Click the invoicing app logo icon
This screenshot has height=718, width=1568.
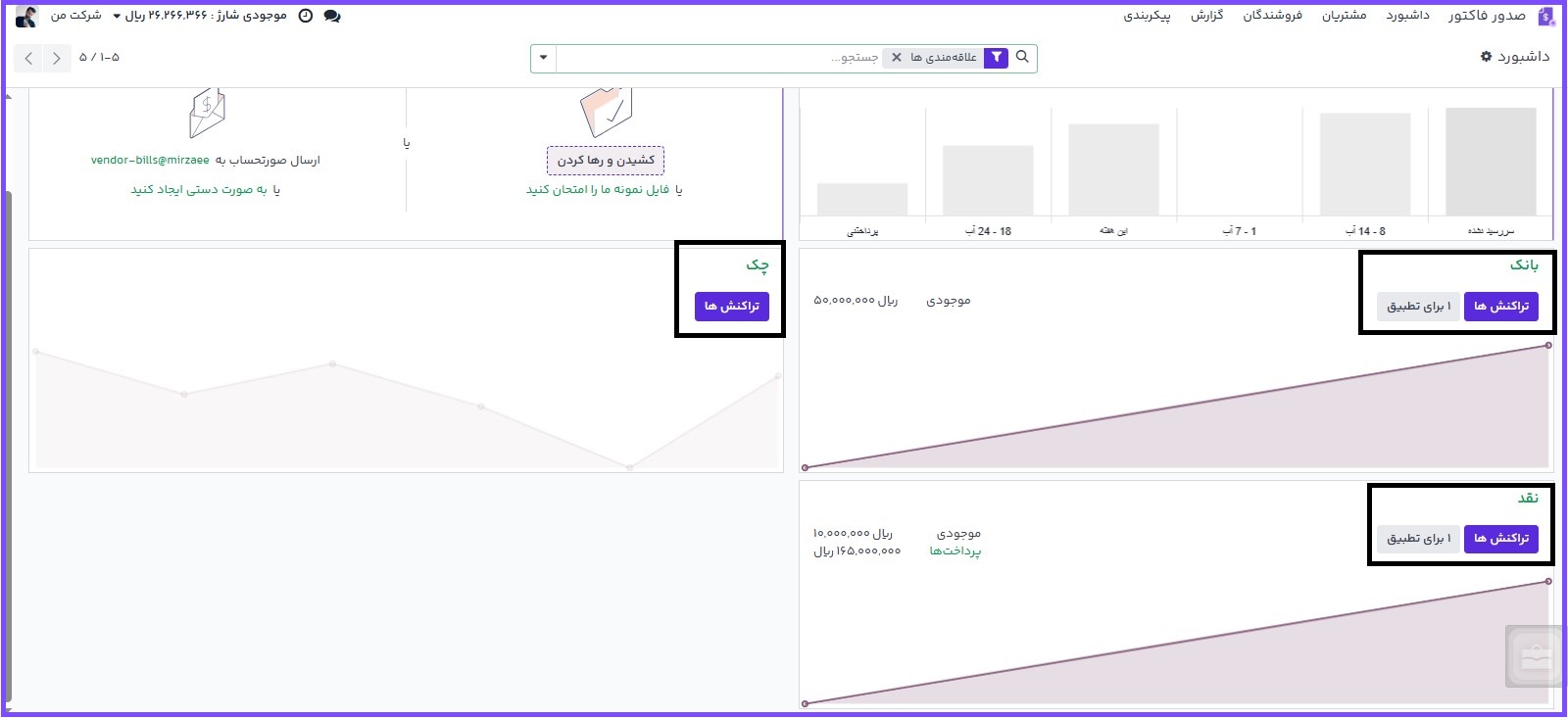pos(1546,16)
